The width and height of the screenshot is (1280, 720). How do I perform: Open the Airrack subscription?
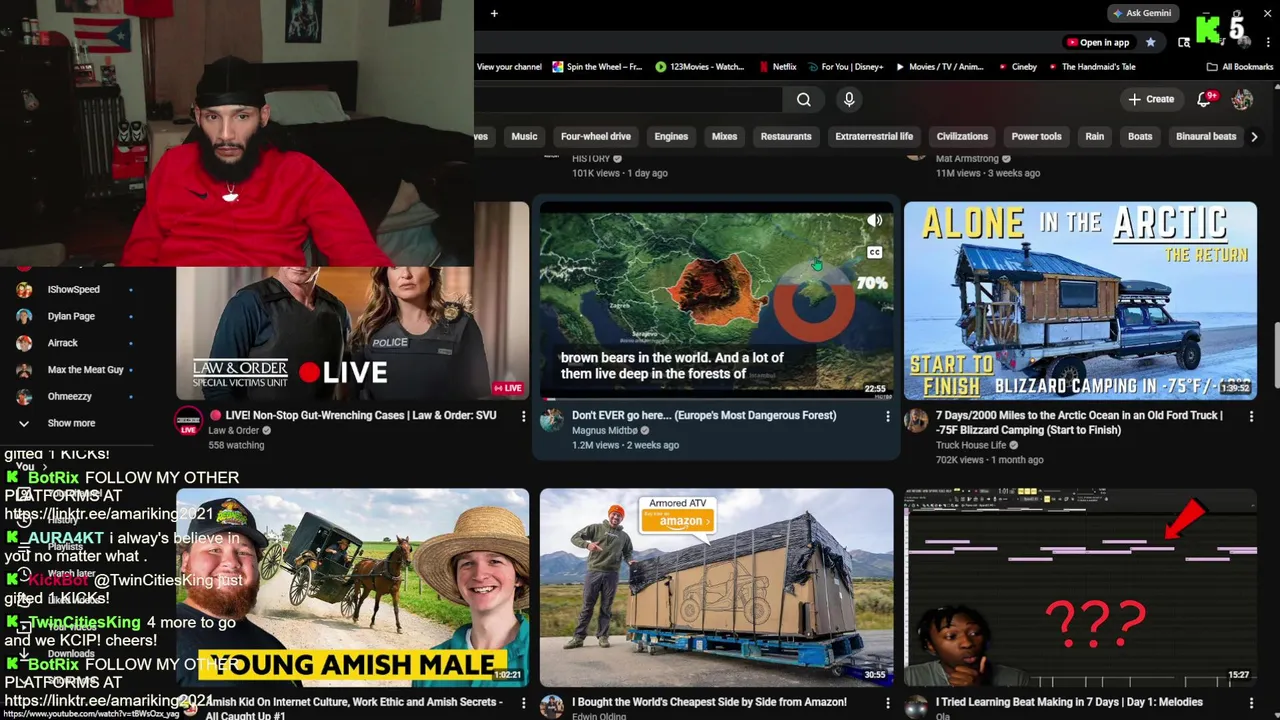(62, 343)
